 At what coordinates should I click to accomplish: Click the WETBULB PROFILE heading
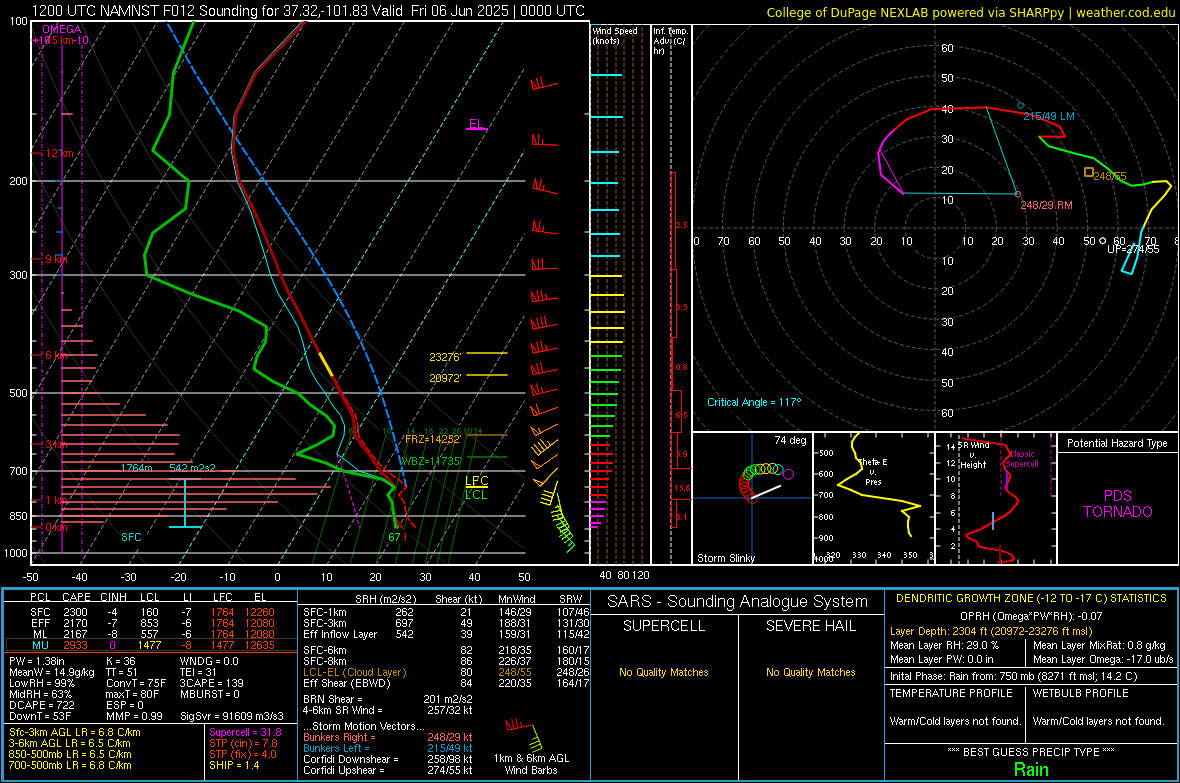pos(1081,693)
